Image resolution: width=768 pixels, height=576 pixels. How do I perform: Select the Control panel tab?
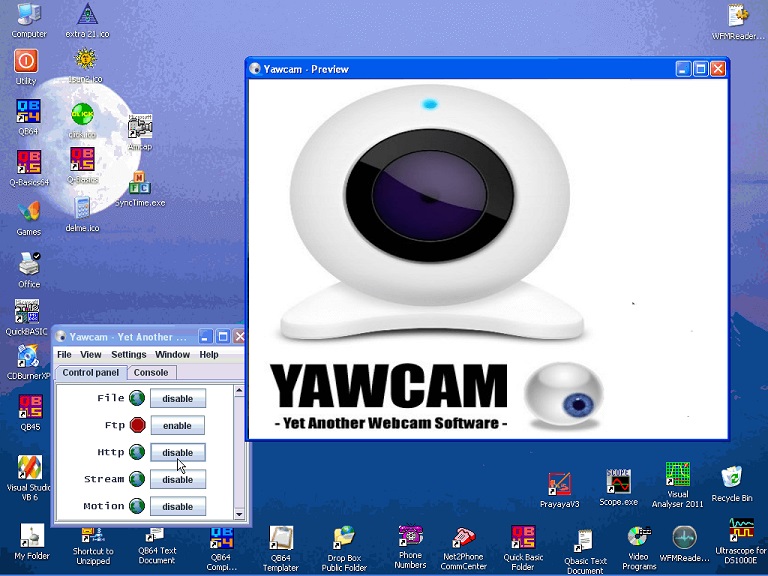91,372
